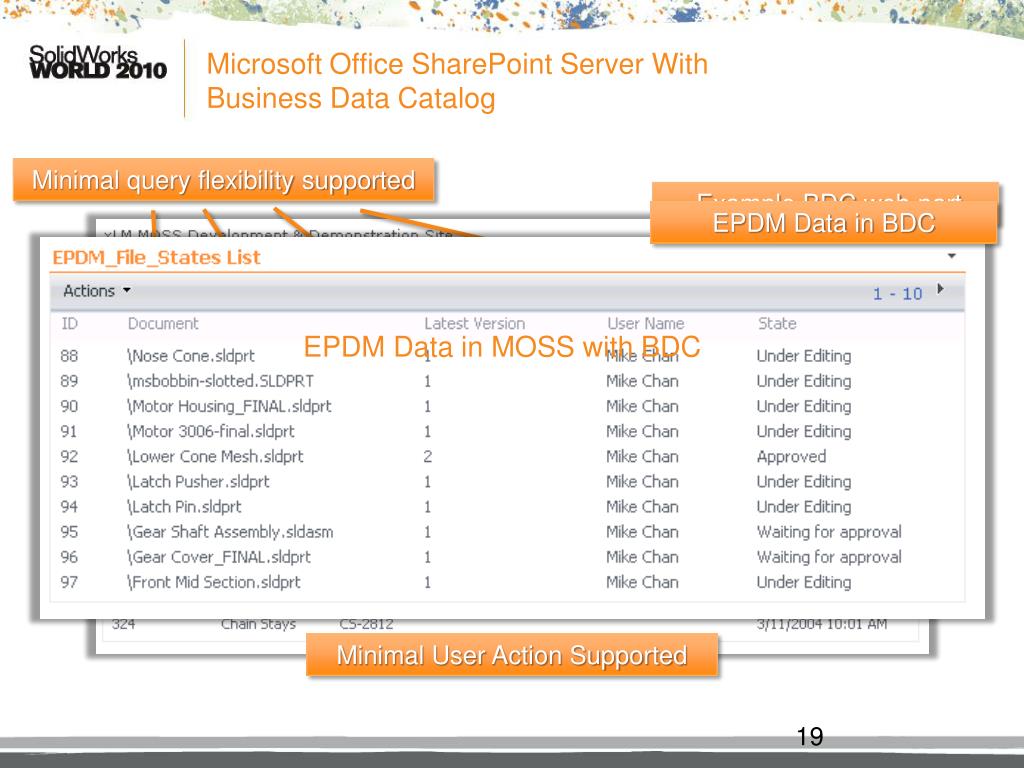Click ID 94 in the list
This screenshot has height=768, width=1024.
coord(69,507)
